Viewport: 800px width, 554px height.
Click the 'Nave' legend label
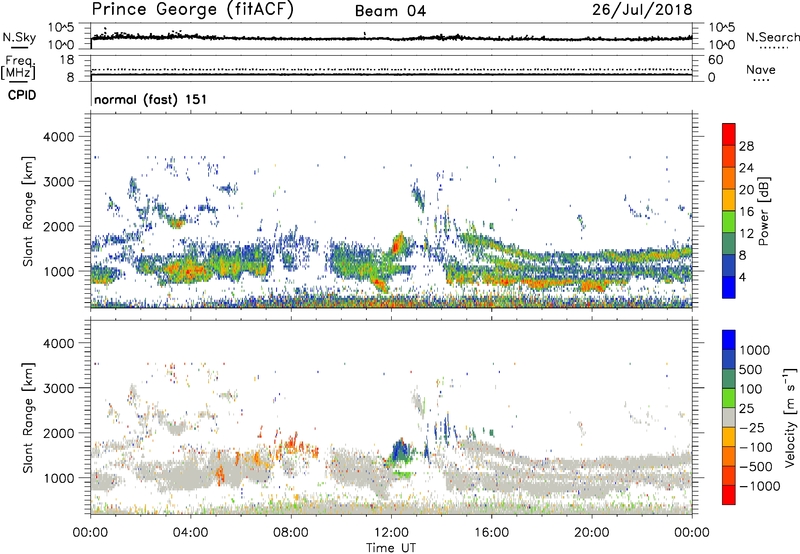coord(761,70)
